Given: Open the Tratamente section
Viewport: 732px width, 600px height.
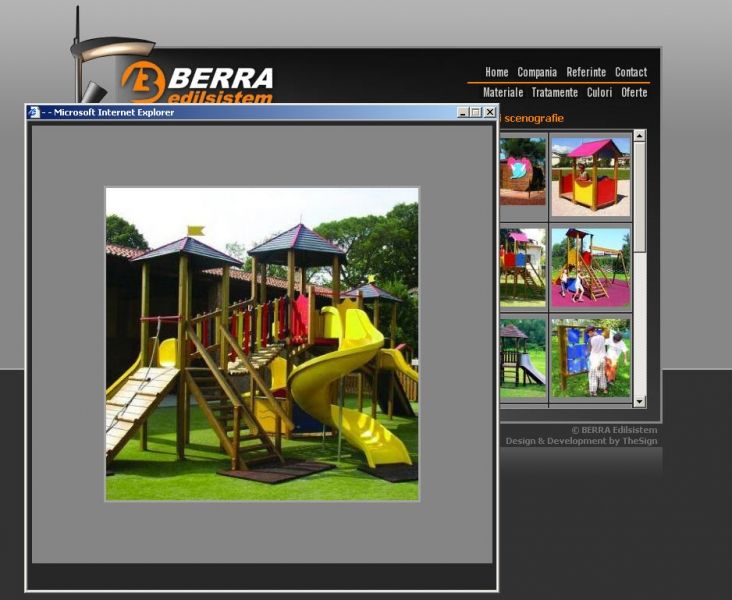Looking at the screenshot, I should click(555, 92).
